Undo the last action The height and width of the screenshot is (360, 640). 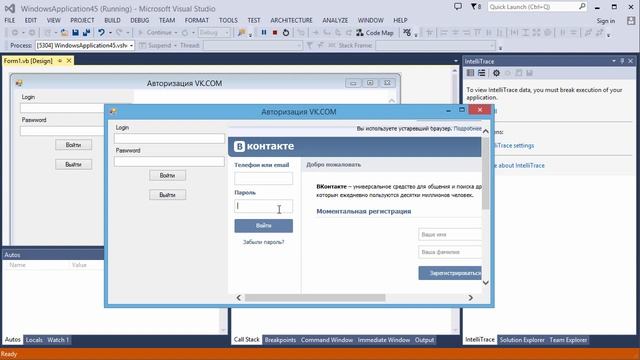coord(101,33)
